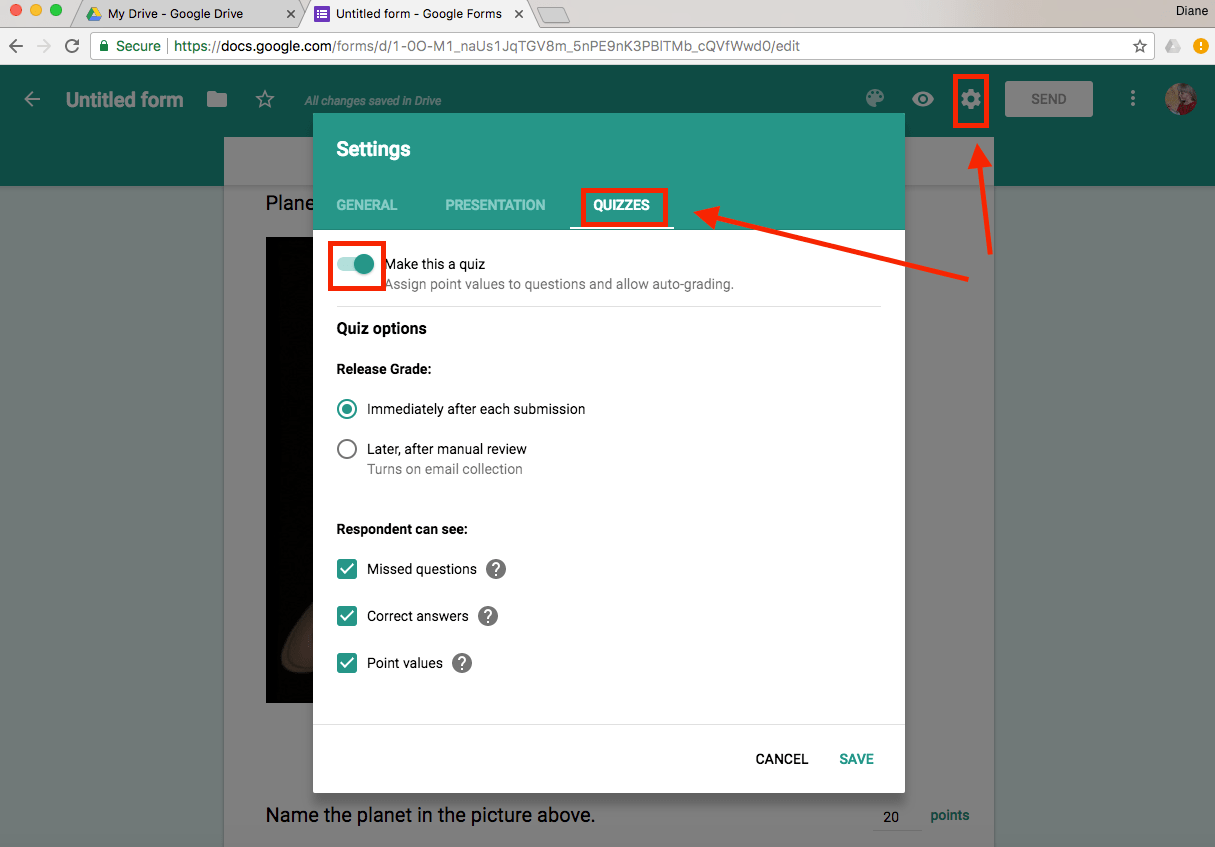
Task: Reload the page in the browser
Action: click(71, 46)
